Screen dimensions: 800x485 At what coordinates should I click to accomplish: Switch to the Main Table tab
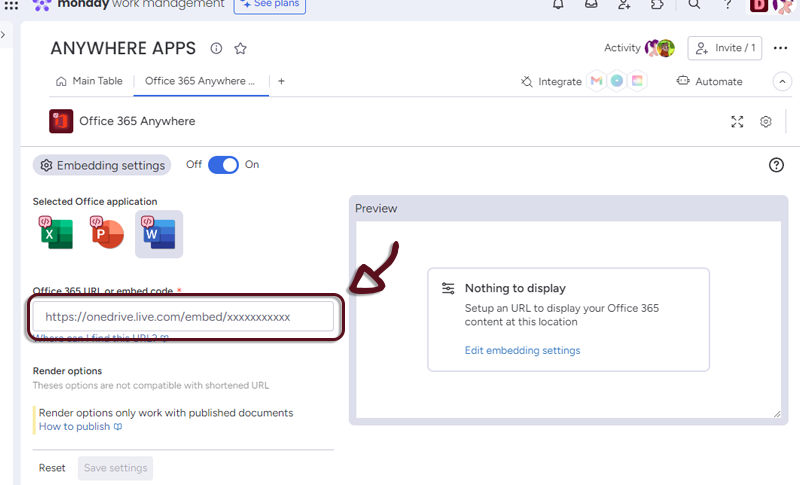coord(90,81)
